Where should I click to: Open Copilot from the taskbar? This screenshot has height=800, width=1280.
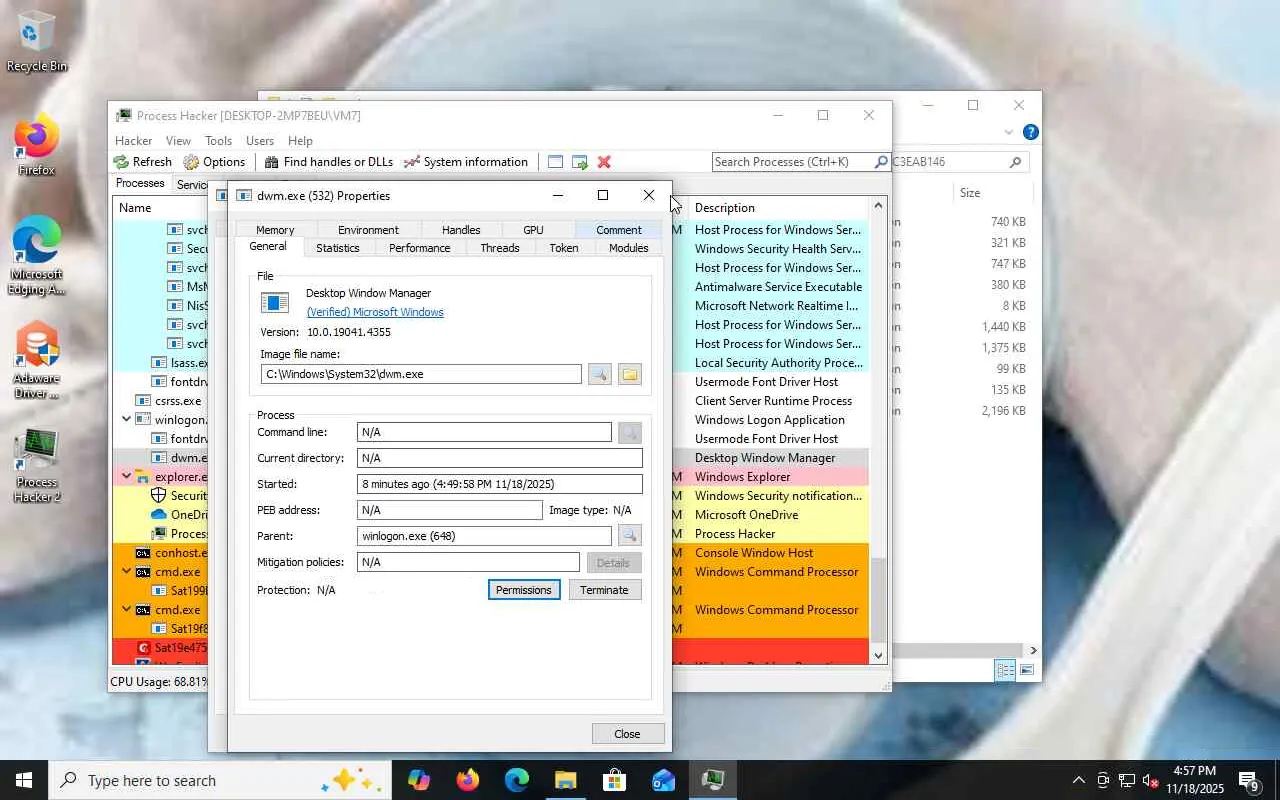[419, 780]
